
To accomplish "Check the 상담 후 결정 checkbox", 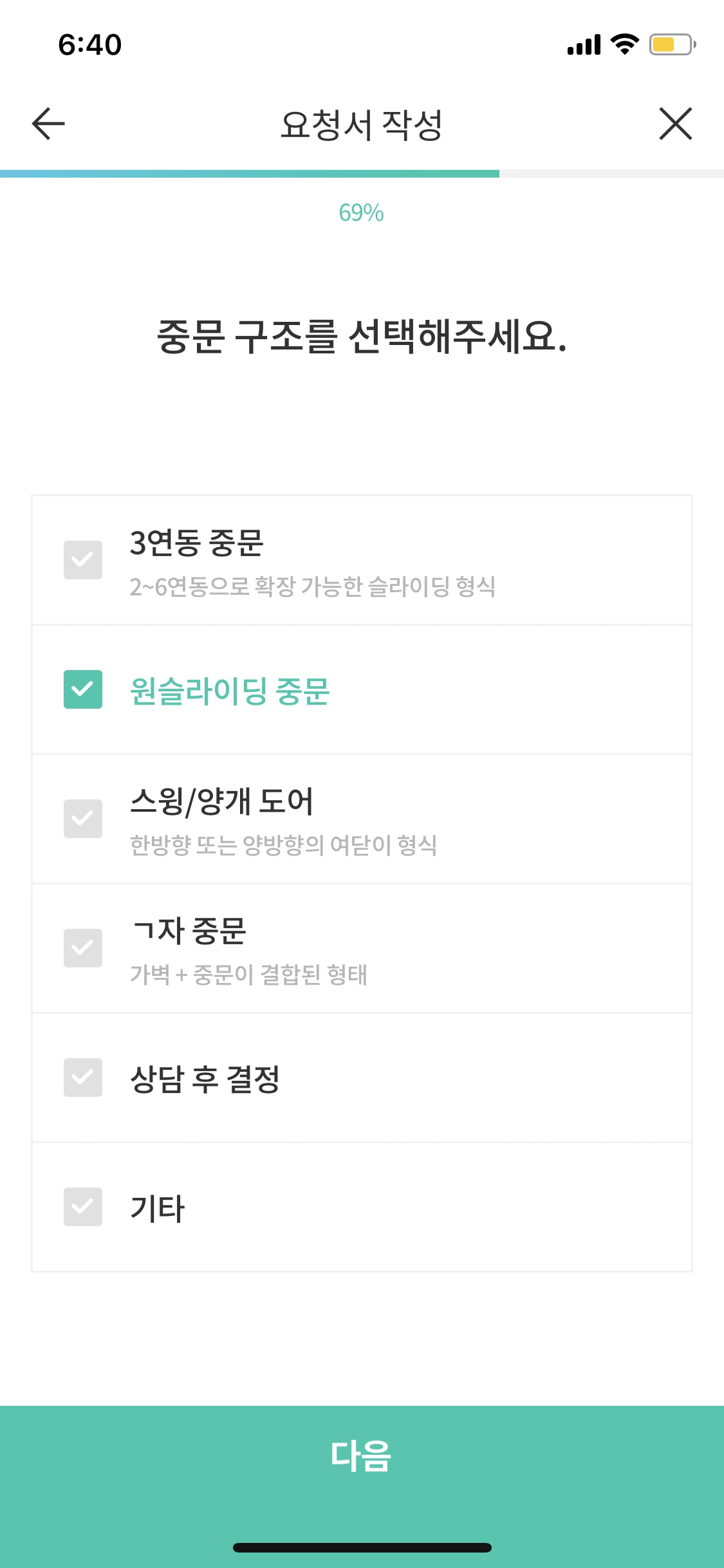I will pos(83,1078).
